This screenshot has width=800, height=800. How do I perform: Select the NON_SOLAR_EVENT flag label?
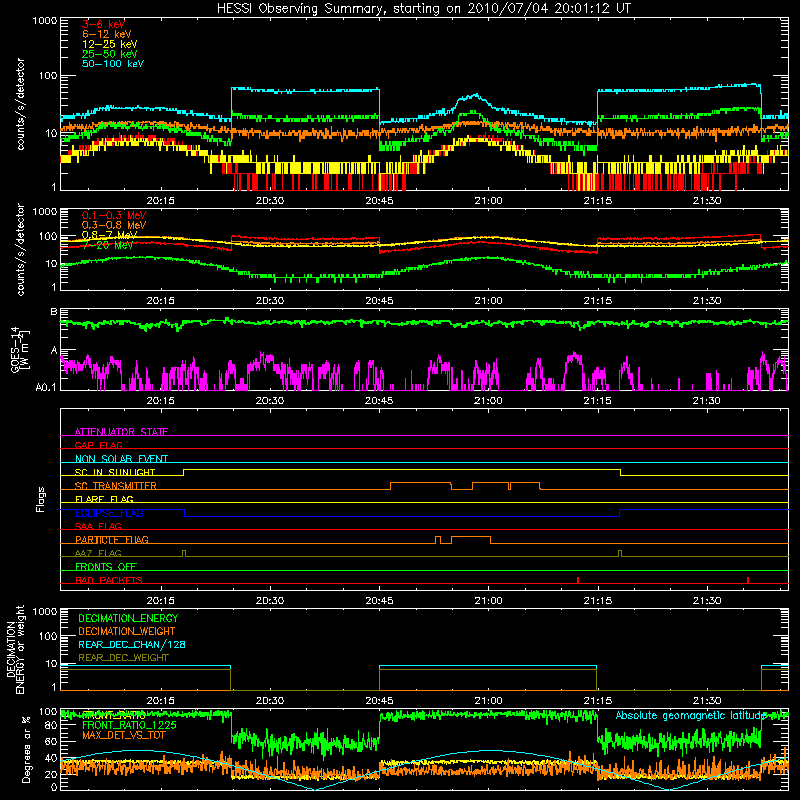121,459
